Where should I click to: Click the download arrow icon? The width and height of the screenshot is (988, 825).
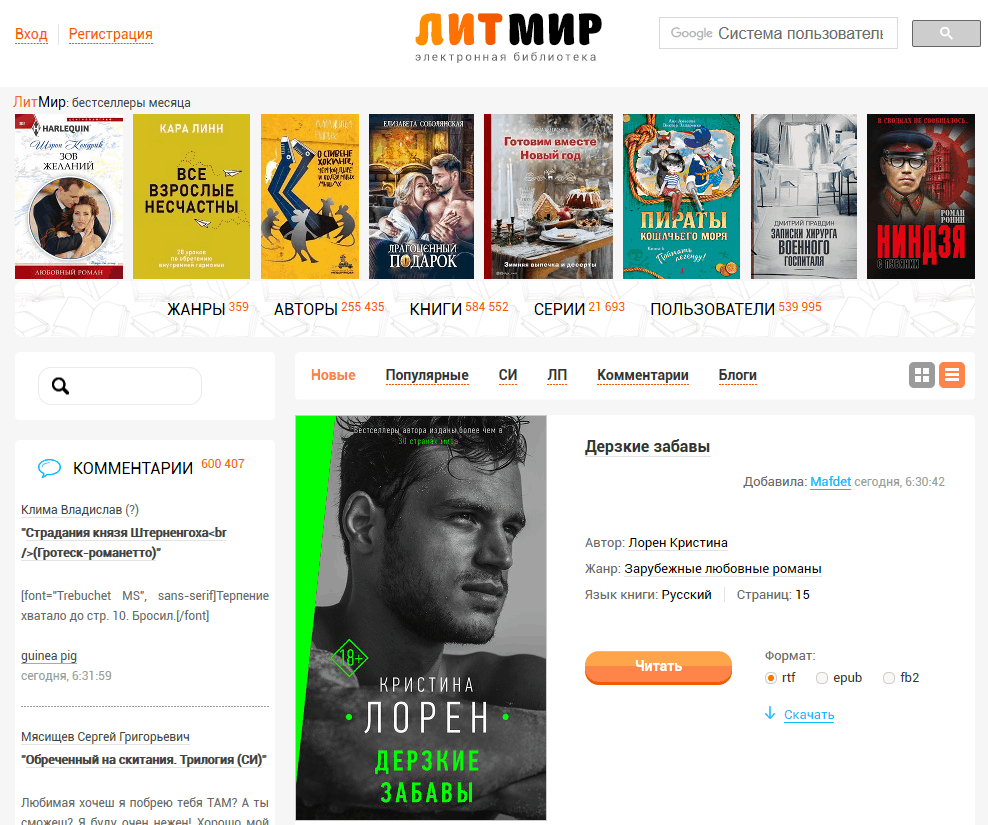pyautogui.click(x=769, y=713)
